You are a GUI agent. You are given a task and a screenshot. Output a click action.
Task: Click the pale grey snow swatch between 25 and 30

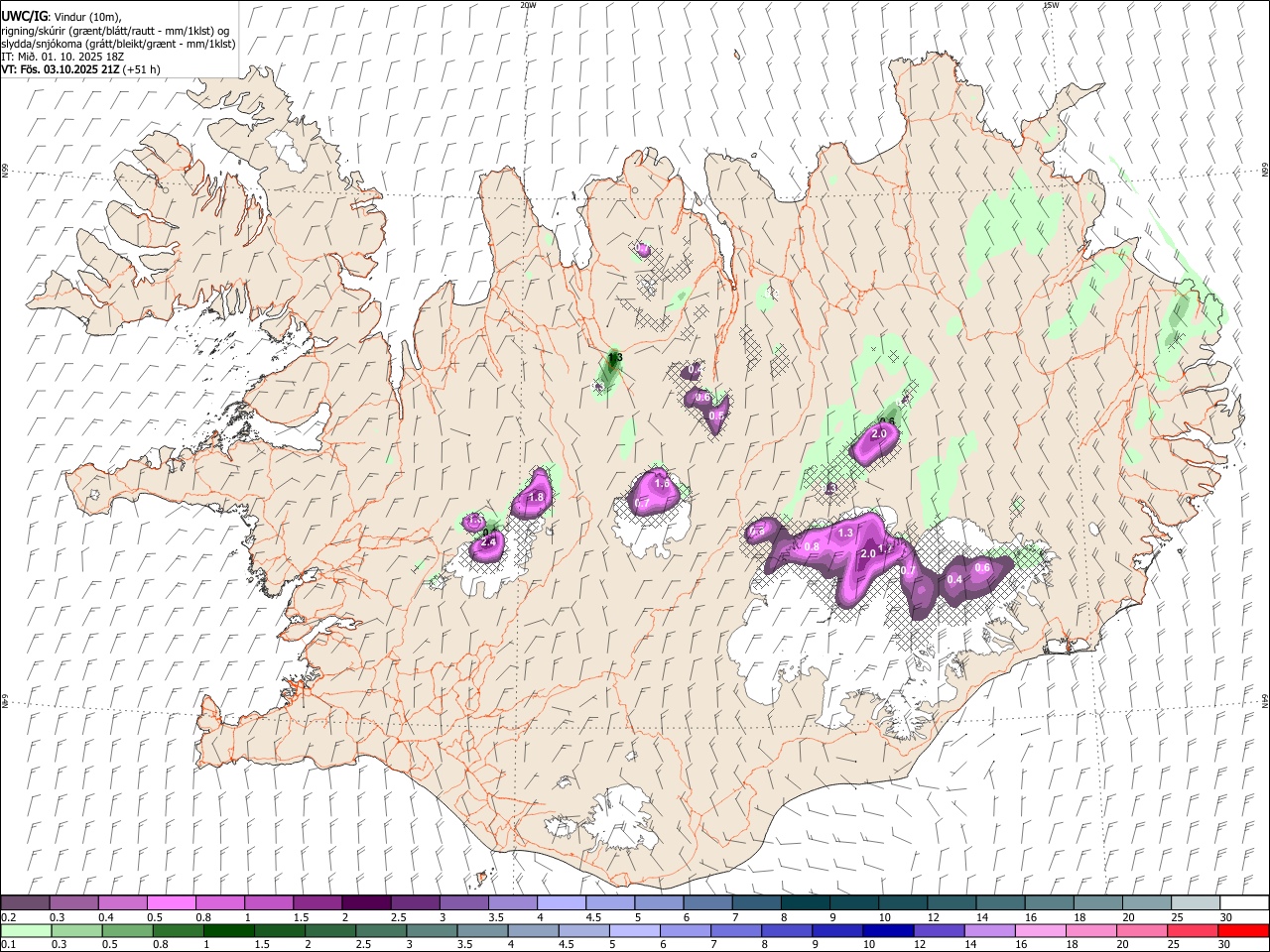pos(1195,903)
